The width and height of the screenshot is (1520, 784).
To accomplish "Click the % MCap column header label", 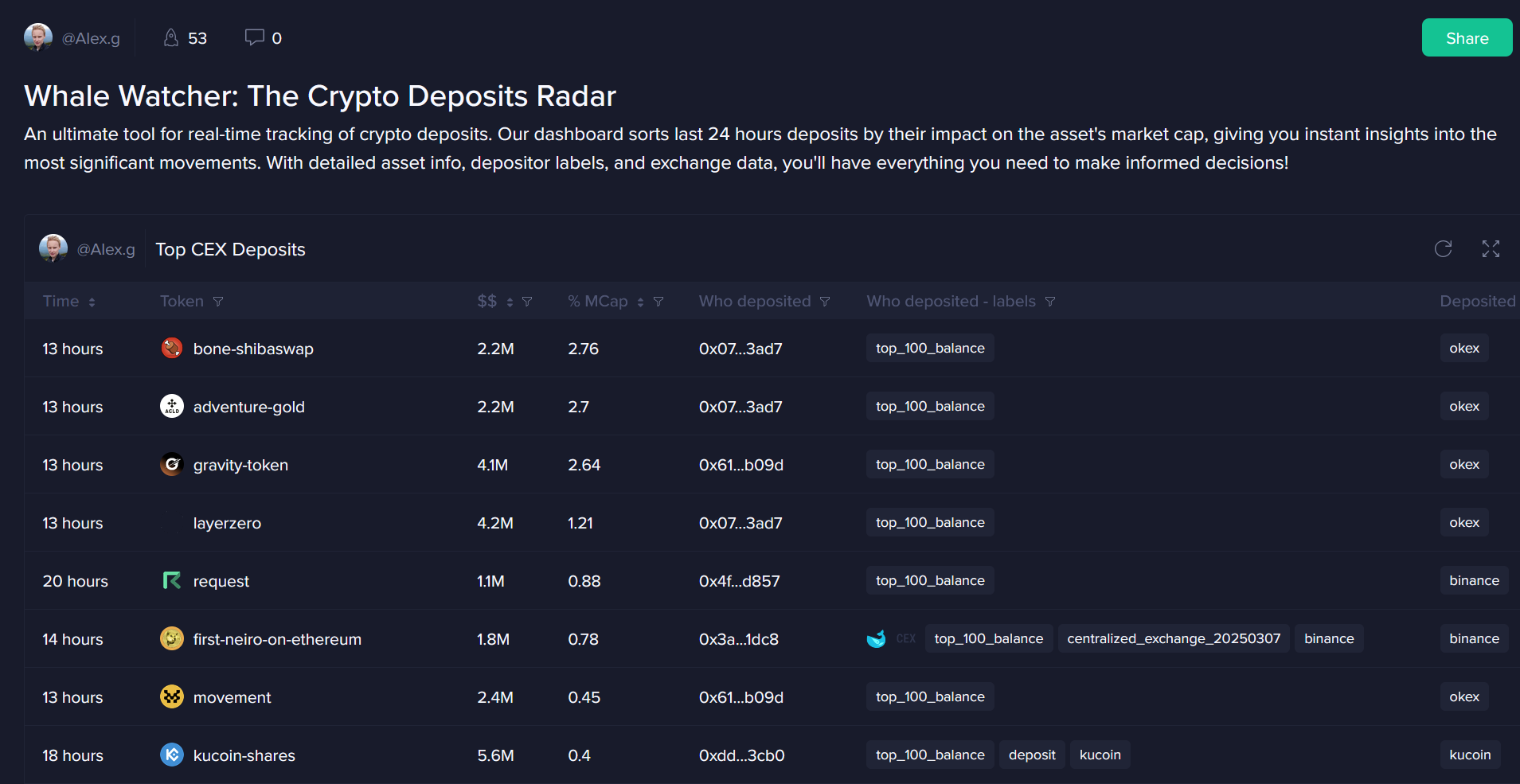I will 598,301.
